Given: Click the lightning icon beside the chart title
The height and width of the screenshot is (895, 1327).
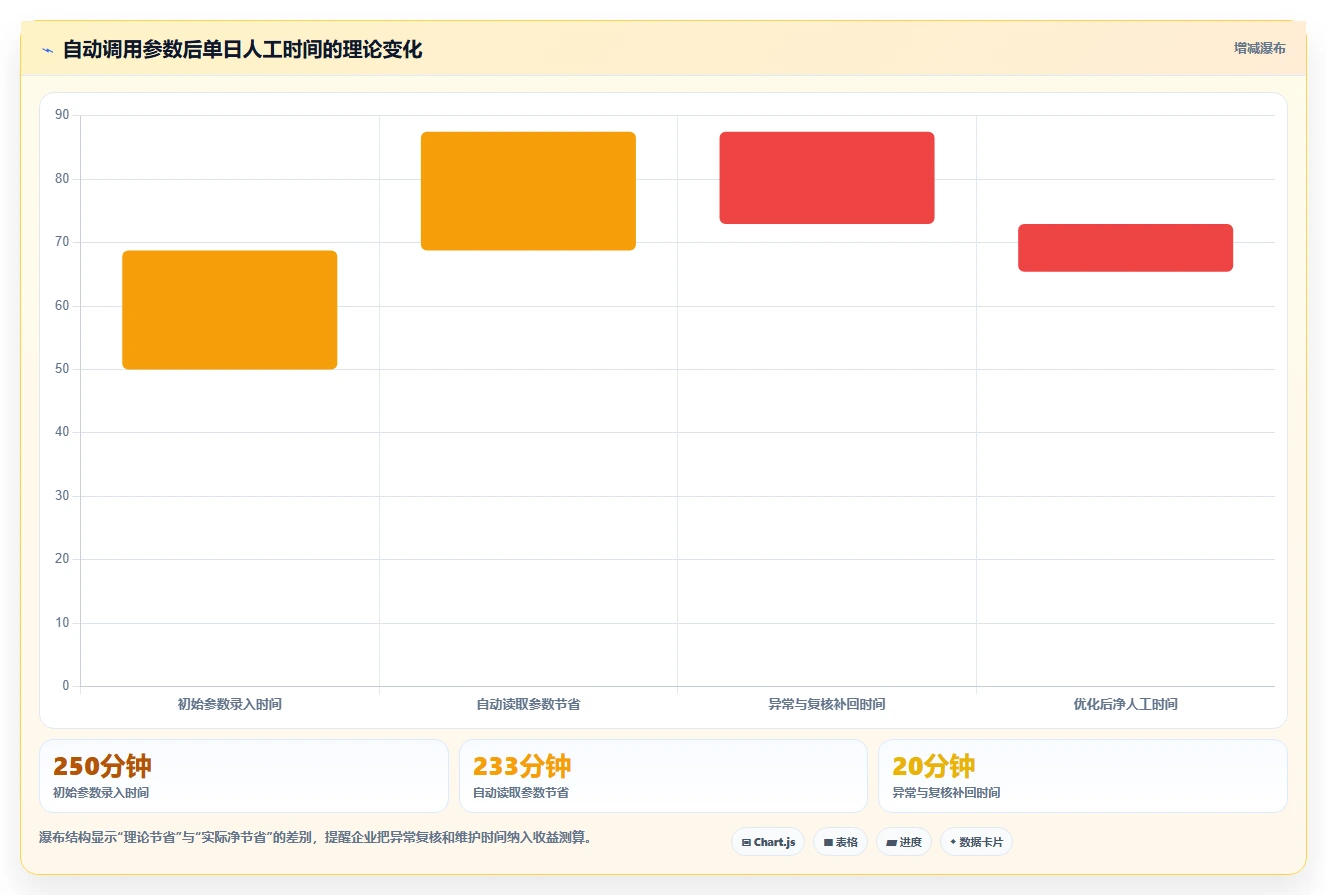Looking at the screenshot, I should click(x=47, y=50).
